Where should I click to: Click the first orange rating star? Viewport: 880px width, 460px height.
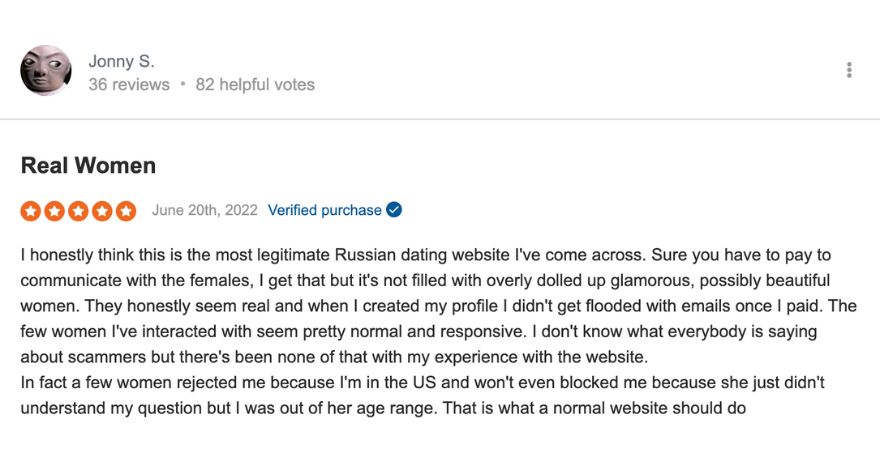point(31,211)
